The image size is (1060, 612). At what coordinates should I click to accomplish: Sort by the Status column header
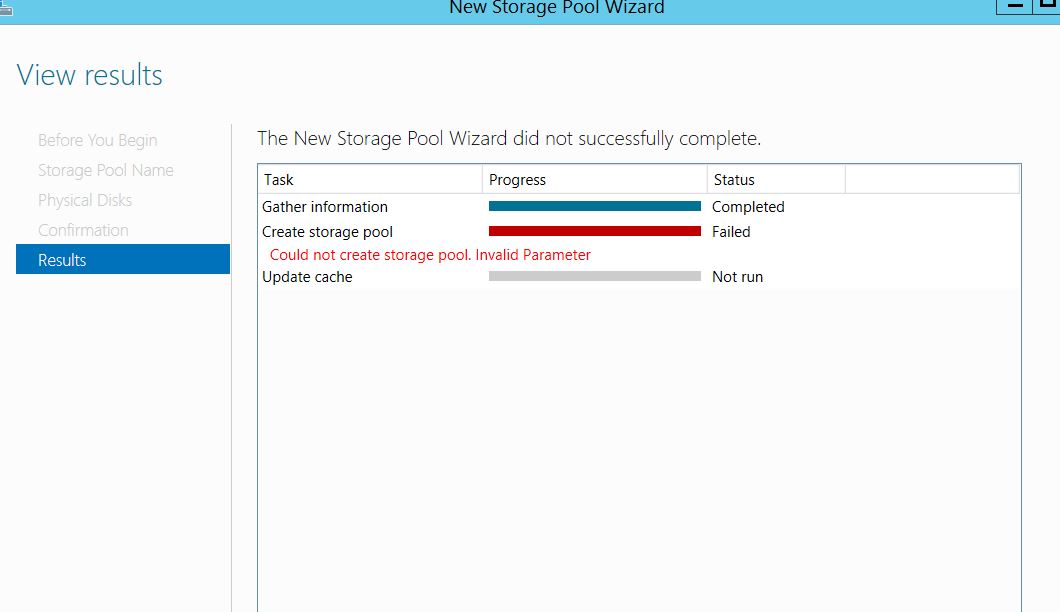[776, 179]
